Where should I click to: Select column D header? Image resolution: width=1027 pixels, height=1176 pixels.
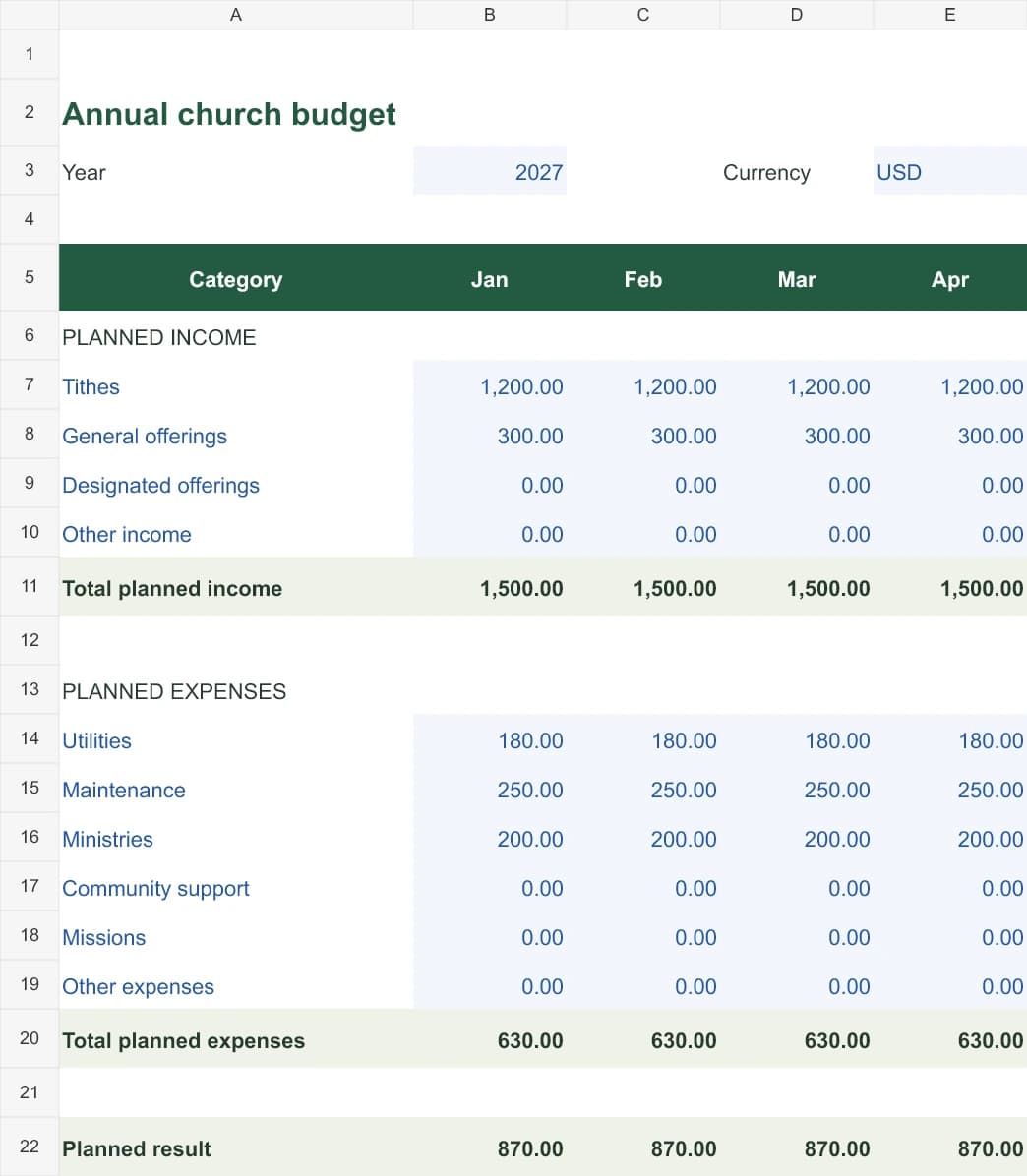(797, 15)
